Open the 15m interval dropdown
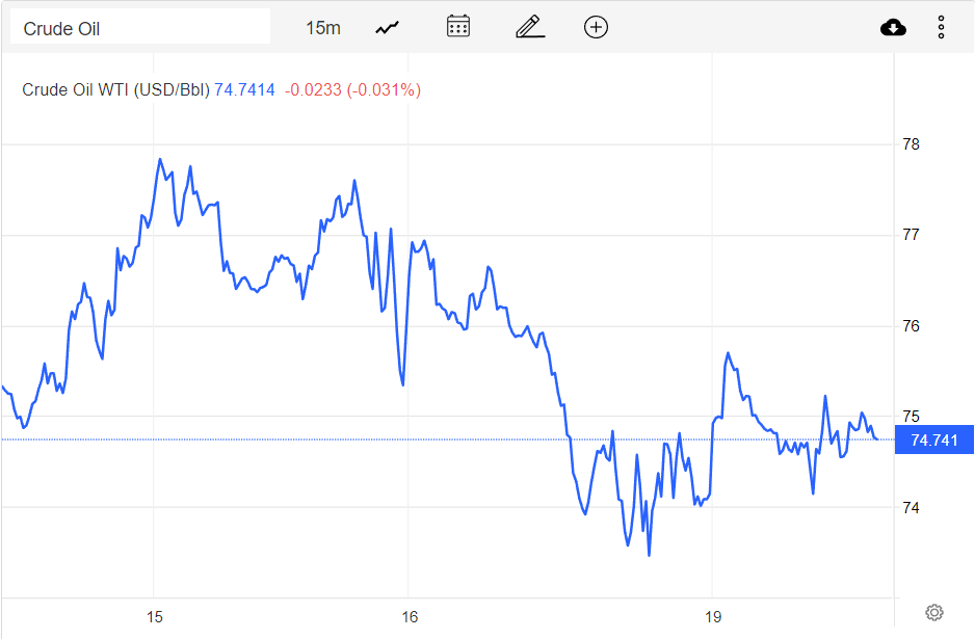 point(322,28)
